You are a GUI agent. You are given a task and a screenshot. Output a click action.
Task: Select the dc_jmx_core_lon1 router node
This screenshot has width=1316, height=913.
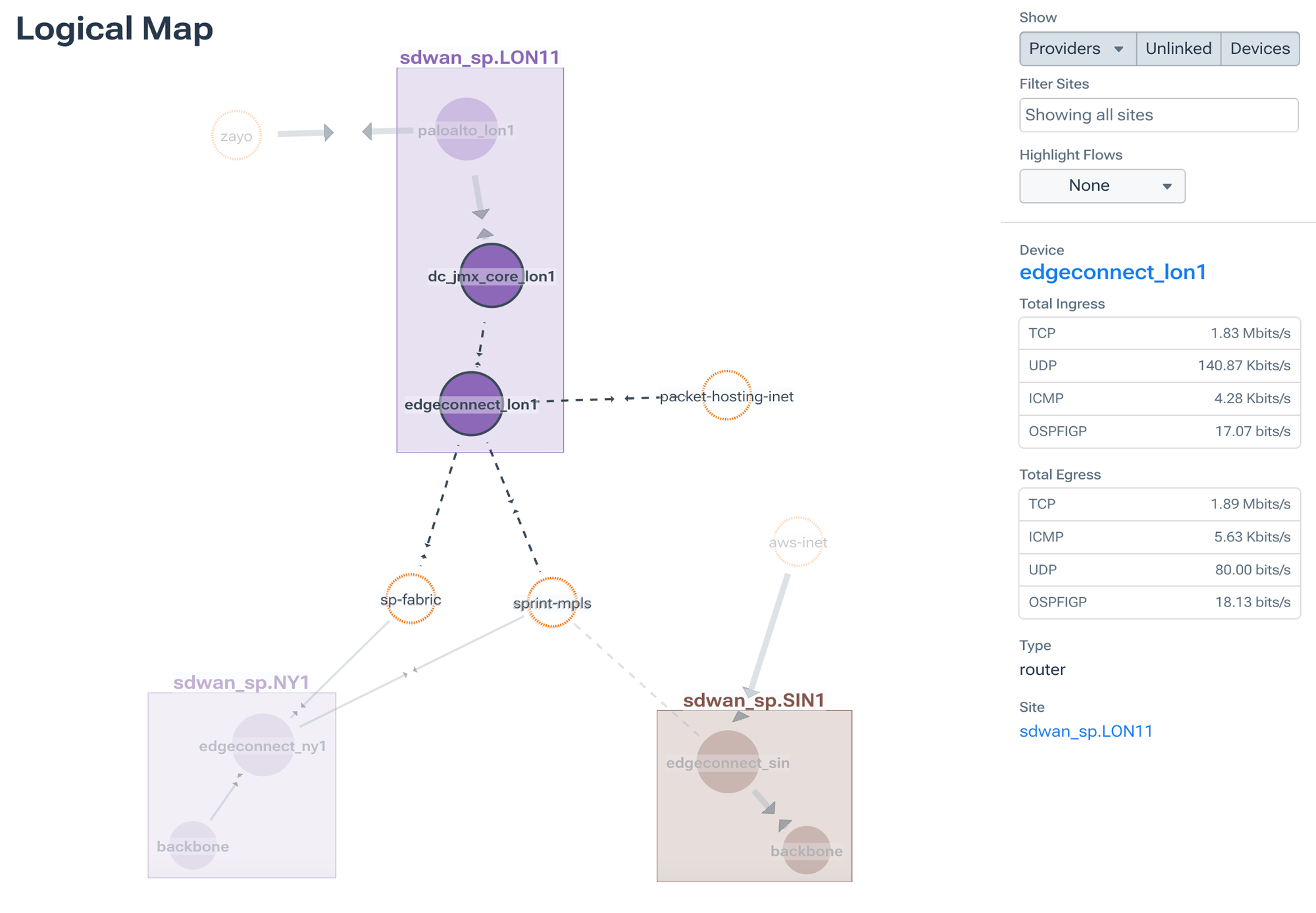[x=492, y=276]
